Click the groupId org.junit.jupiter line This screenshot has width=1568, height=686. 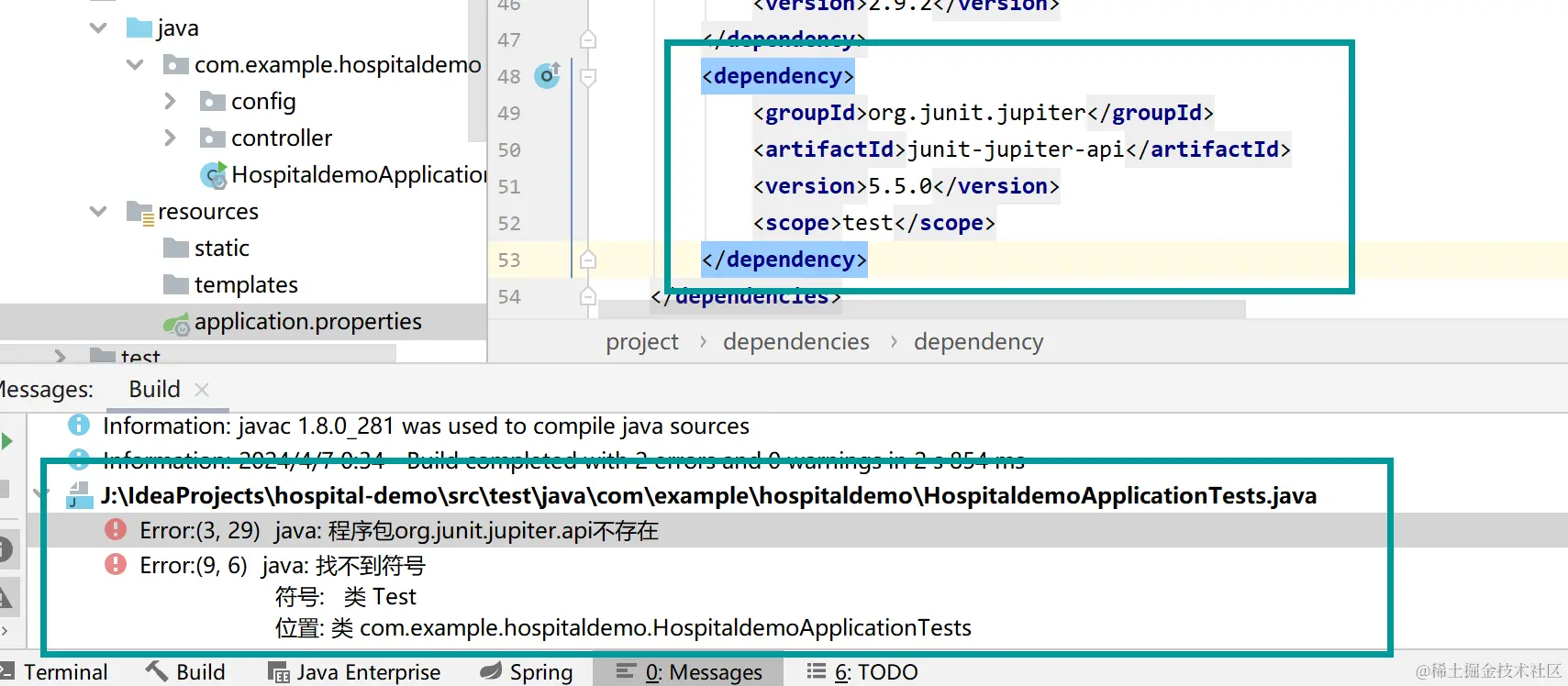point(984,113)
